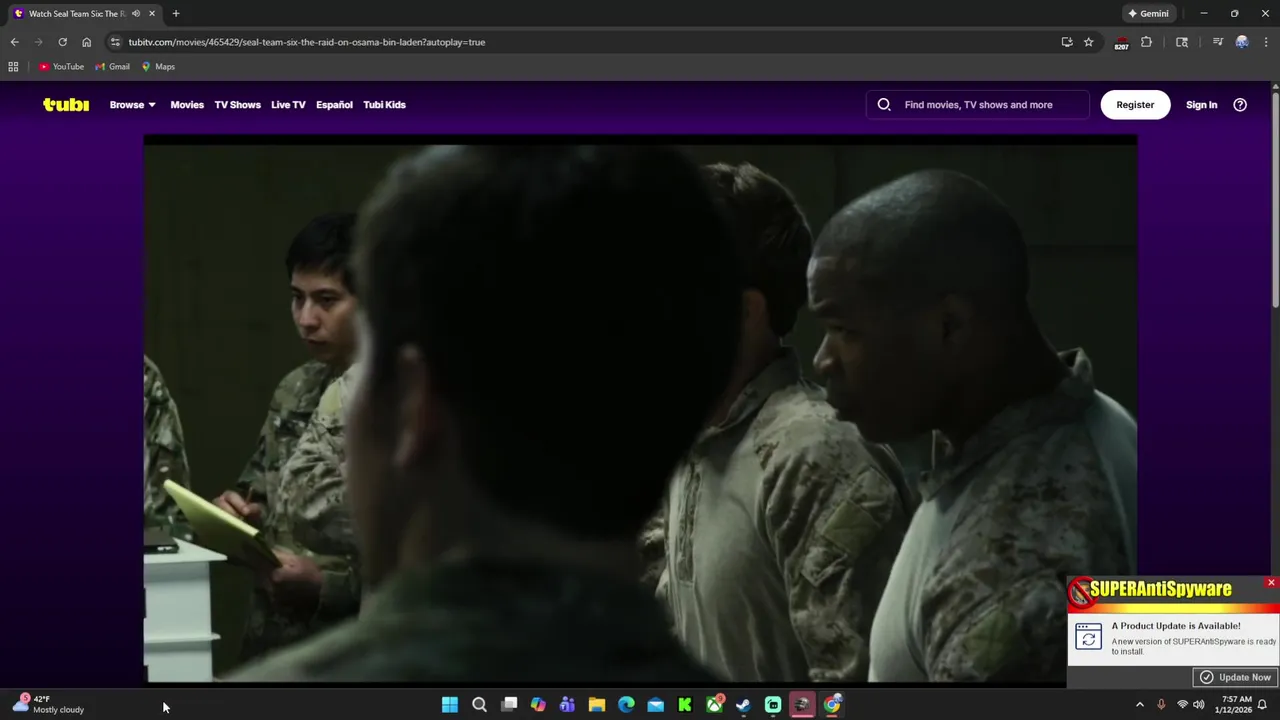Open the media controls icon
This screenshot has height=720, width=1280.
pos(1217,42)
